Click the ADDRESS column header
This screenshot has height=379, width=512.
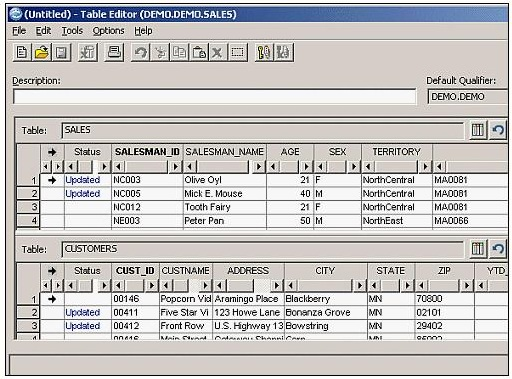pos(248,271)
